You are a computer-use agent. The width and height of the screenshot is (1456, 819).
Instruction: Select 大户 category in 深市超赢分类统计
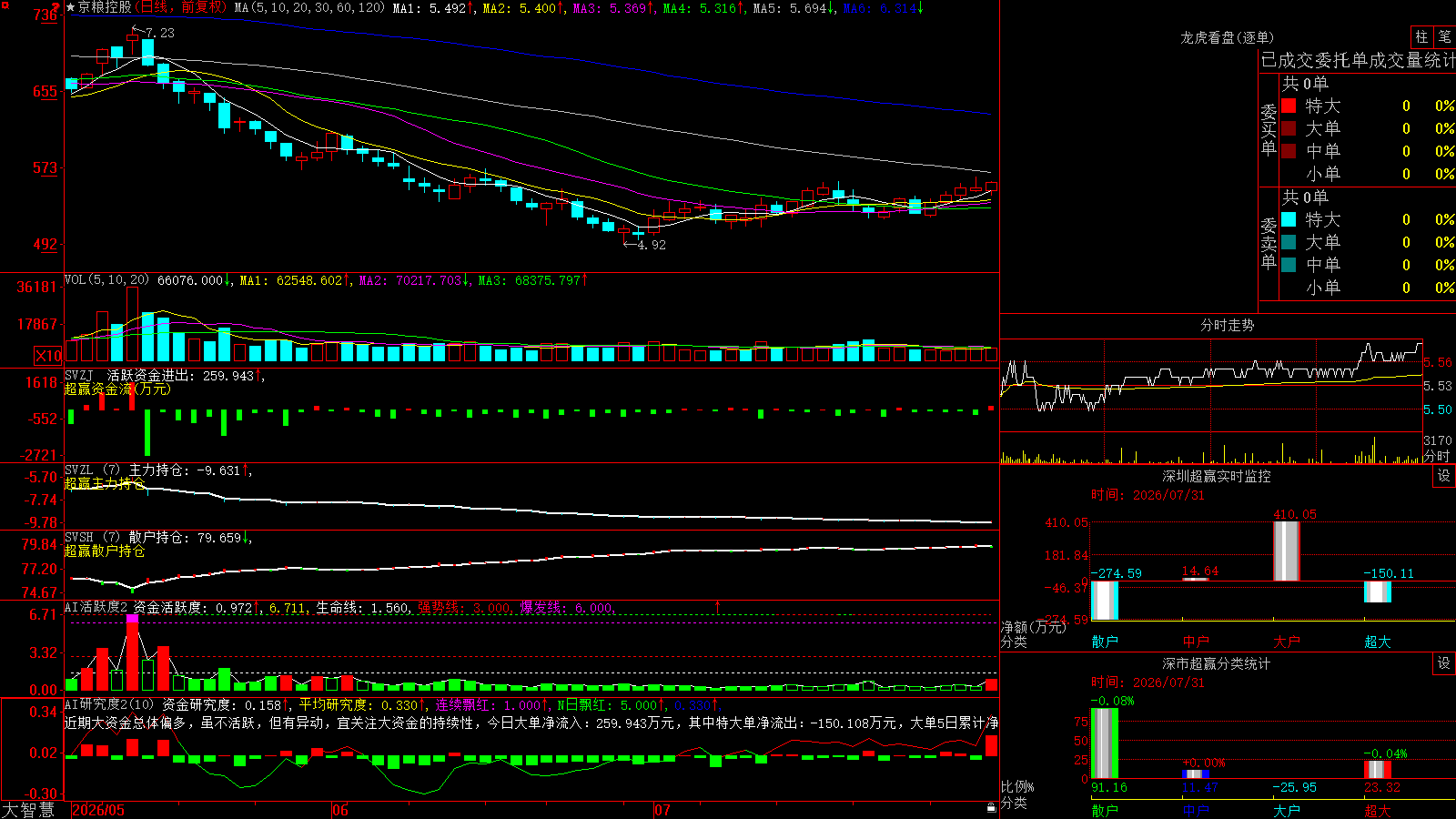point(1287,810)
